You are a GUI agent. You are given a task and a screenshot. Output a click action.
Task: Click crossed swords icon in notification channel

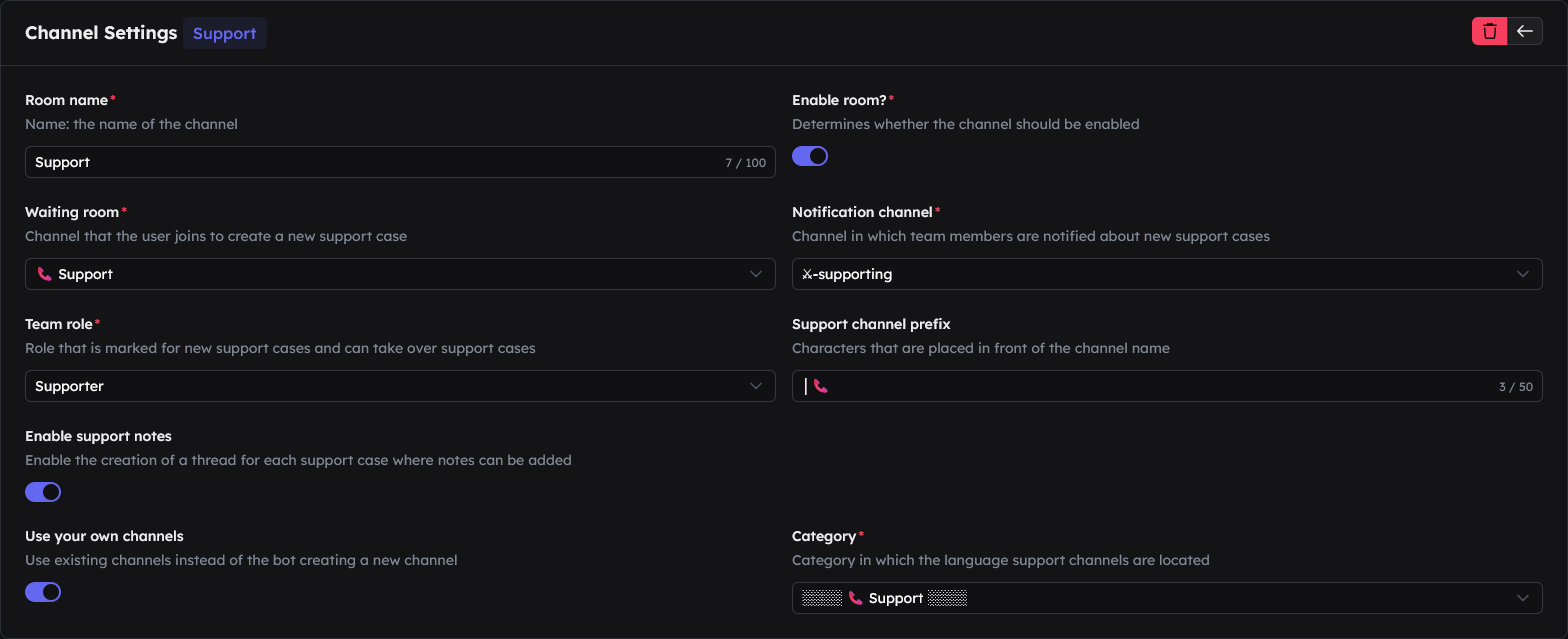pos(807,274)
